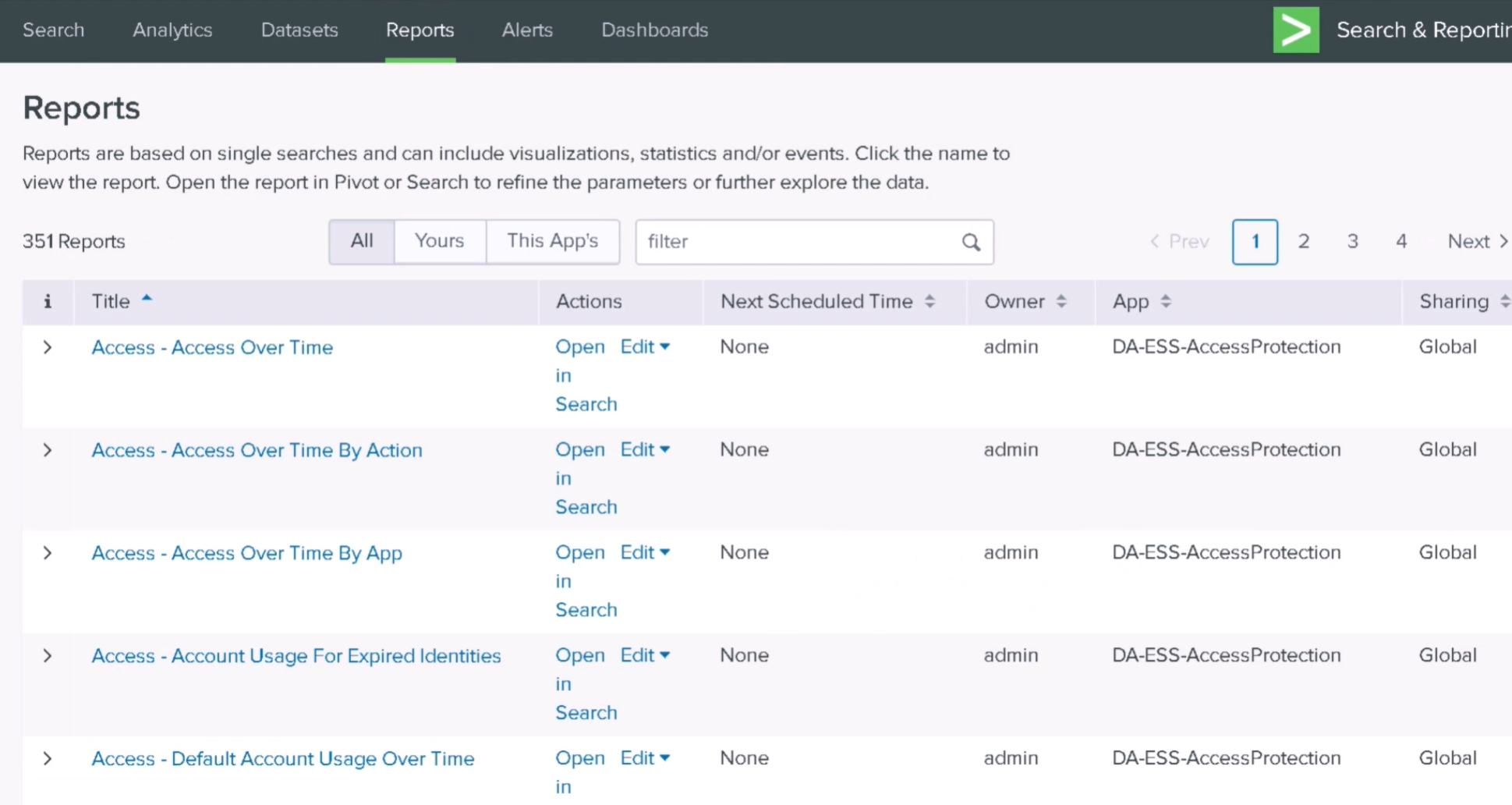This screenshot has height=805, width=1512.
Task: Open Edit dropdown for Default Account Usage Over Time
Action: [646, 759]
